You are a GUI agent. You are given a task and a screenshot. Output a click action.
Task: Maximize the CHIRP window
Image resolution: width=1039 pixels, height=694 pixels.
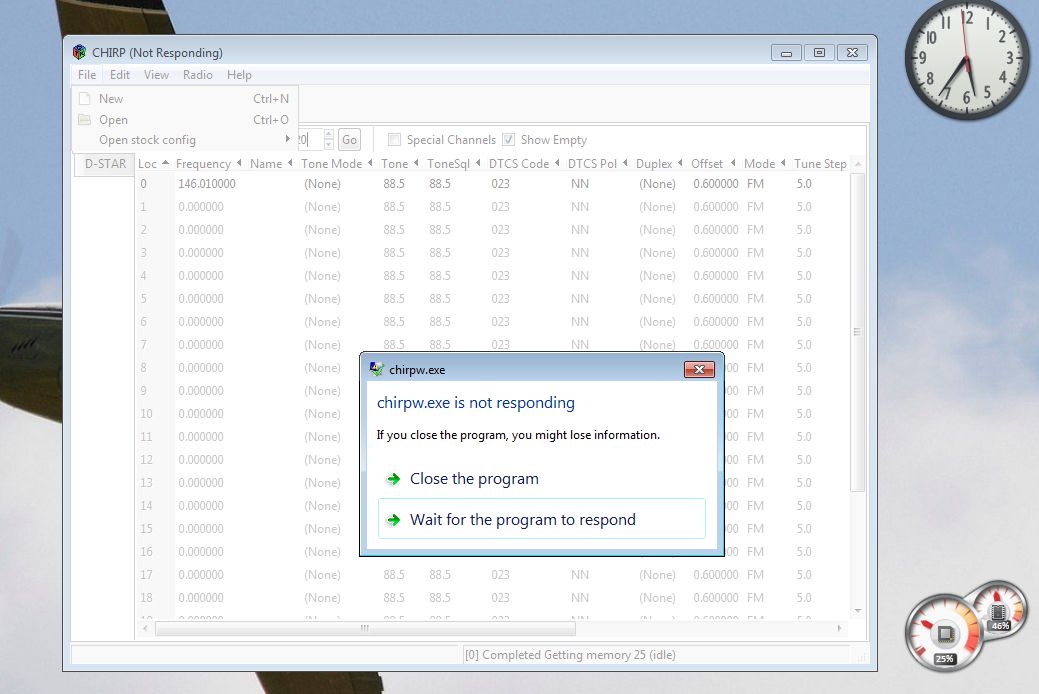pyautogui.click(x=820, y=52)
